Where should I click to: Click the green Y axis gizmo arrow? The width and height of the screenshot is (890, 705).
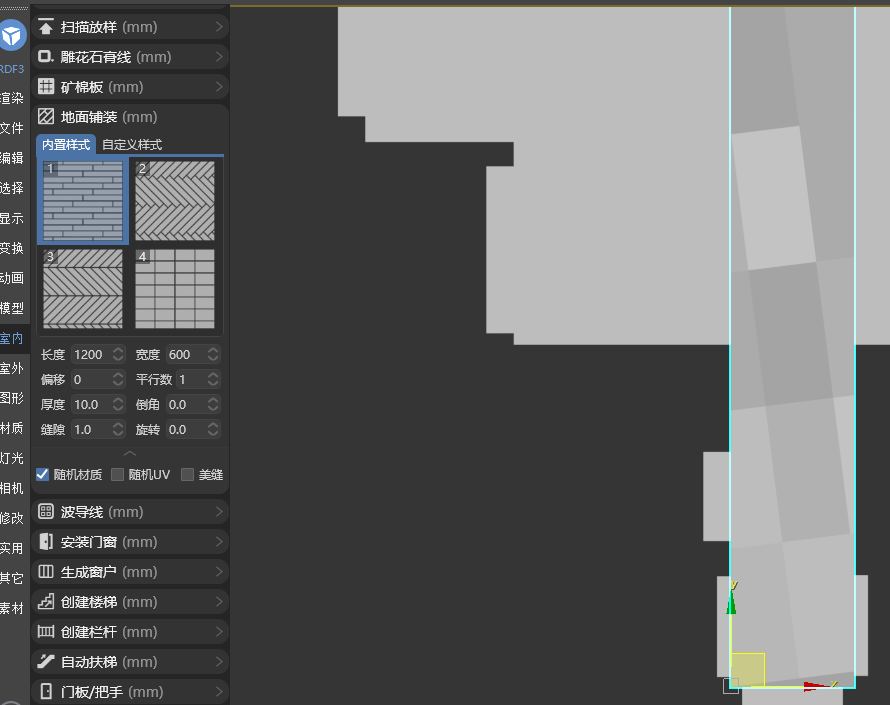point(731,601)
